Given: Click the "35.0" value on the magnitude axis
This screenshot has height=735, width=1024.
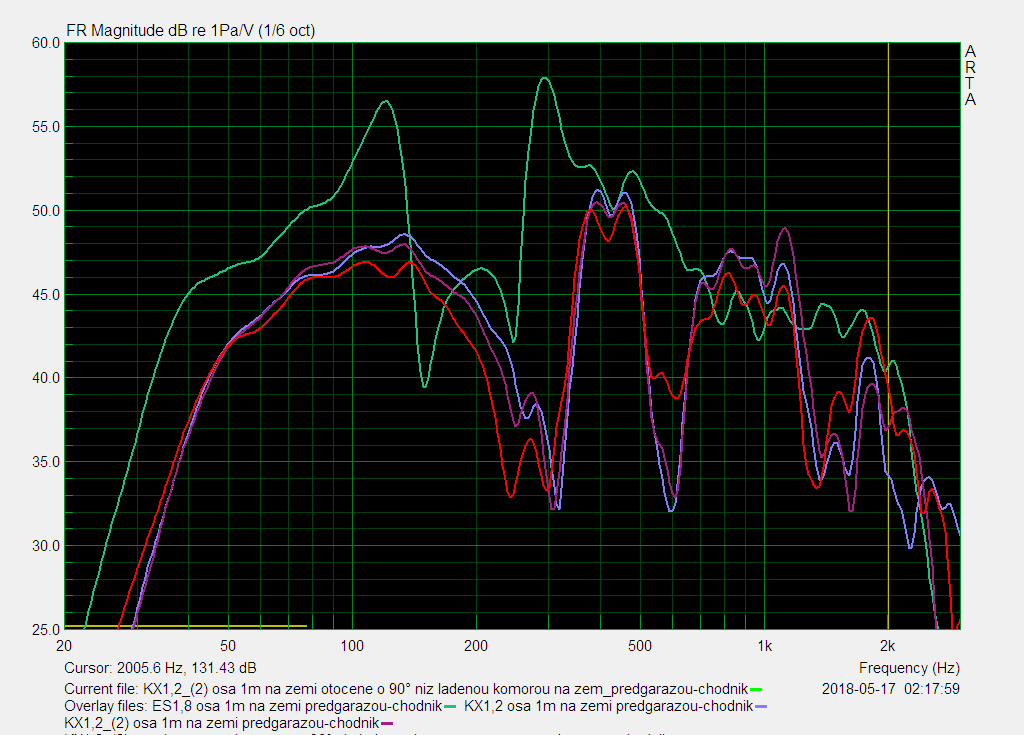Looking at the screenshot, I should tap(46, 462).
